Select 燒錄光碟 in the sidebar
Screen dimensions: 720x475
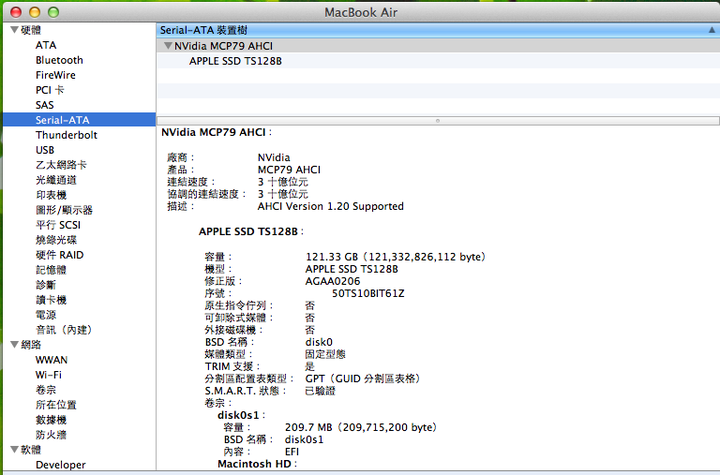pyautogui.click(x=56, y=240)
